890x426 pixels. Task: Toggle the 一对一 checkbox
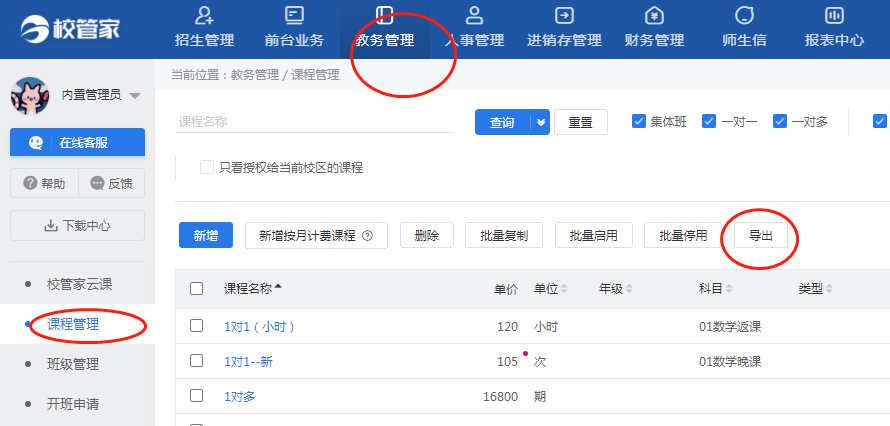(x=709, y=121)
